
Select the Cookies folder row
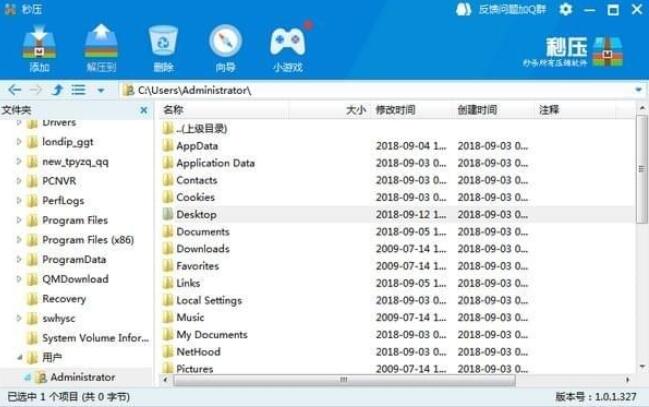[397, 197]
